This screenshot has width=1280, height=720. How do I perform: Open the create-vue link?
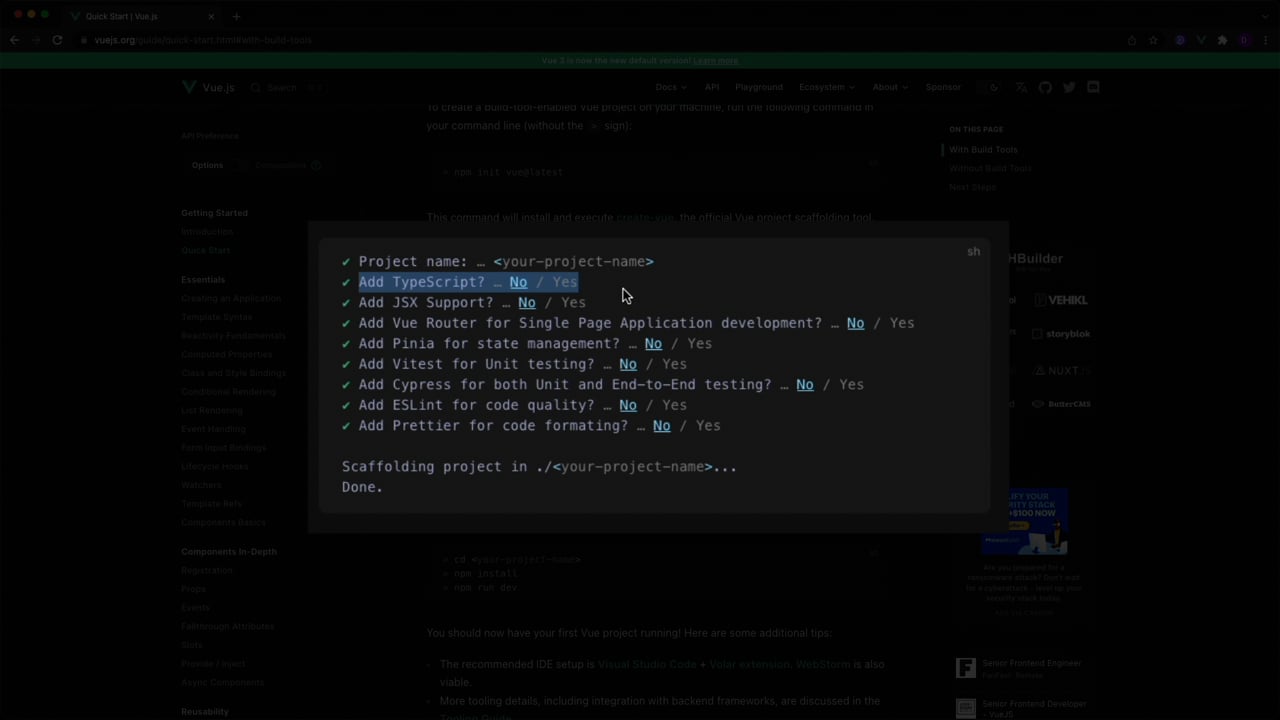[645, 217]
